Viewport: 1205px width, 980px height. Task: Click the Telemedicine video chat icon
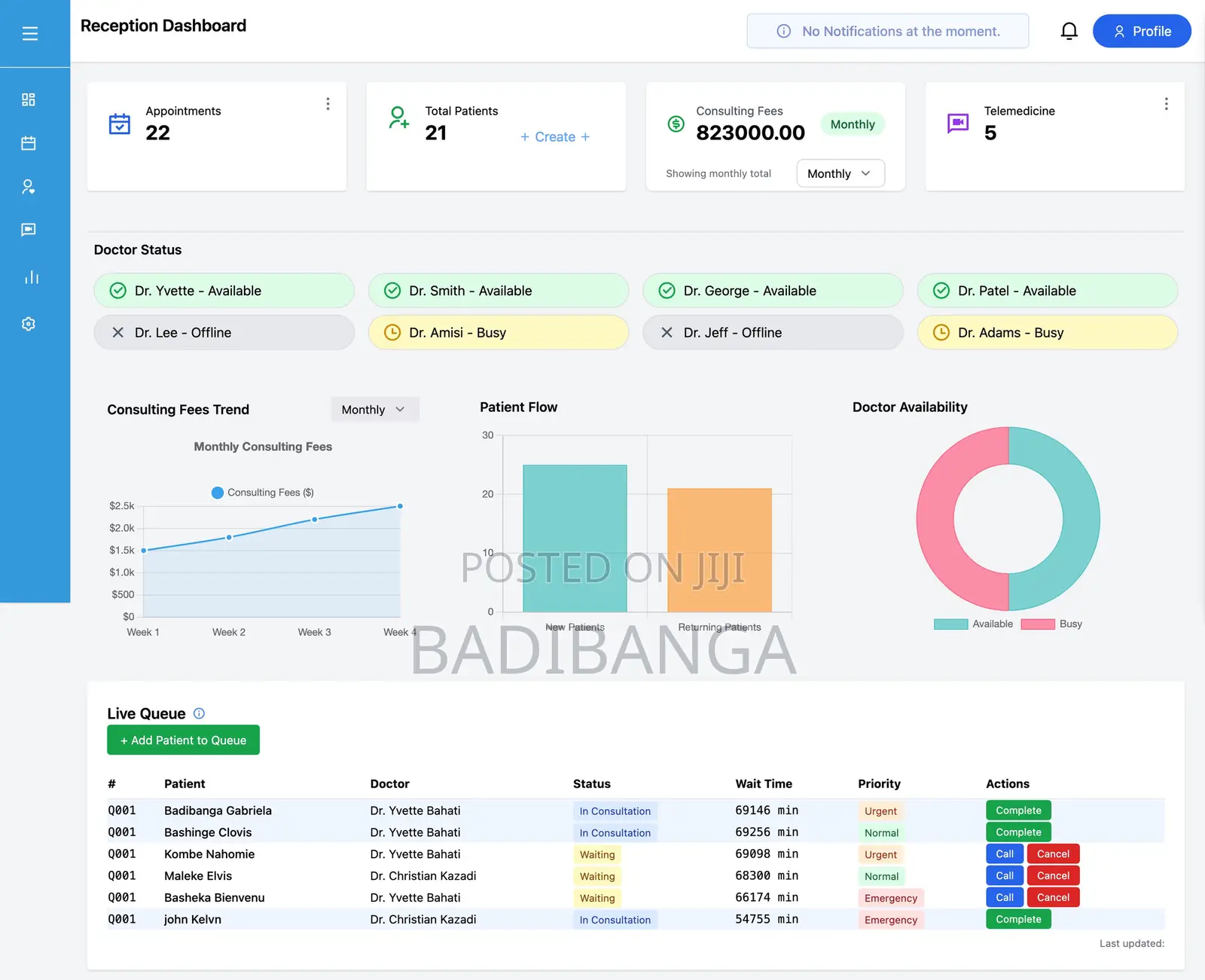coord(958,123)
